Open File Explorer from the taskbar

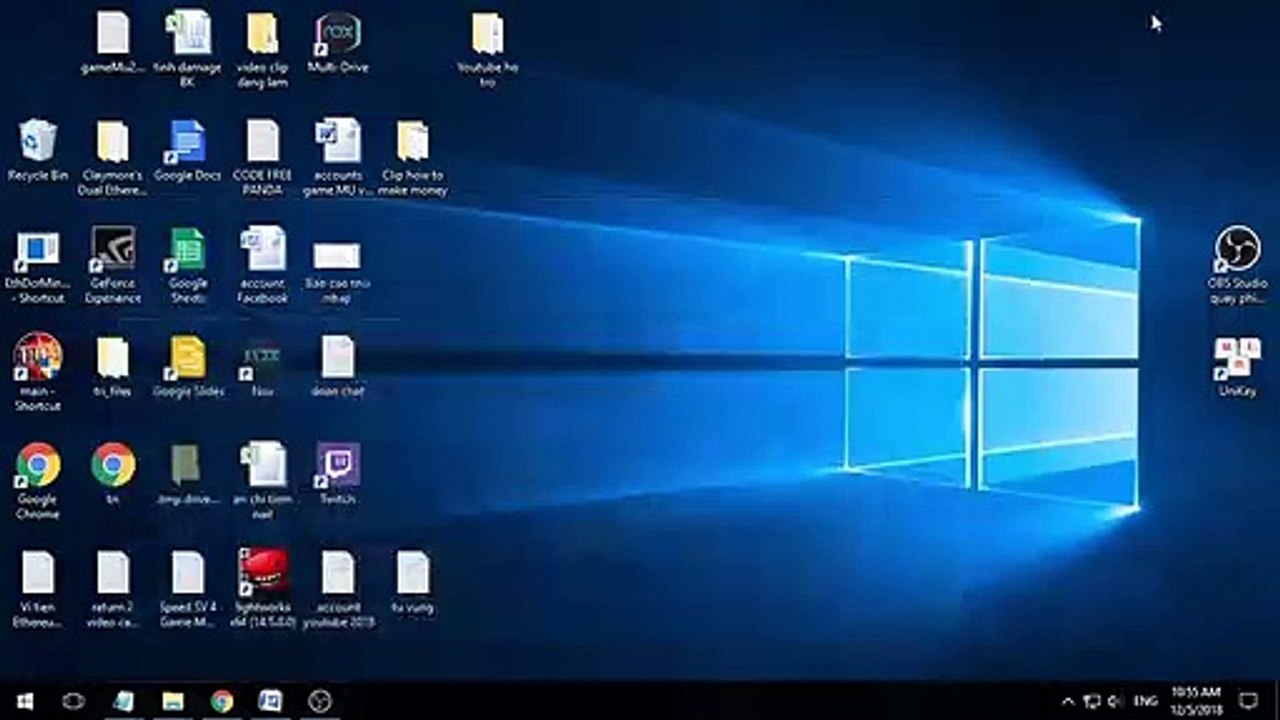[x=173, y=701]
